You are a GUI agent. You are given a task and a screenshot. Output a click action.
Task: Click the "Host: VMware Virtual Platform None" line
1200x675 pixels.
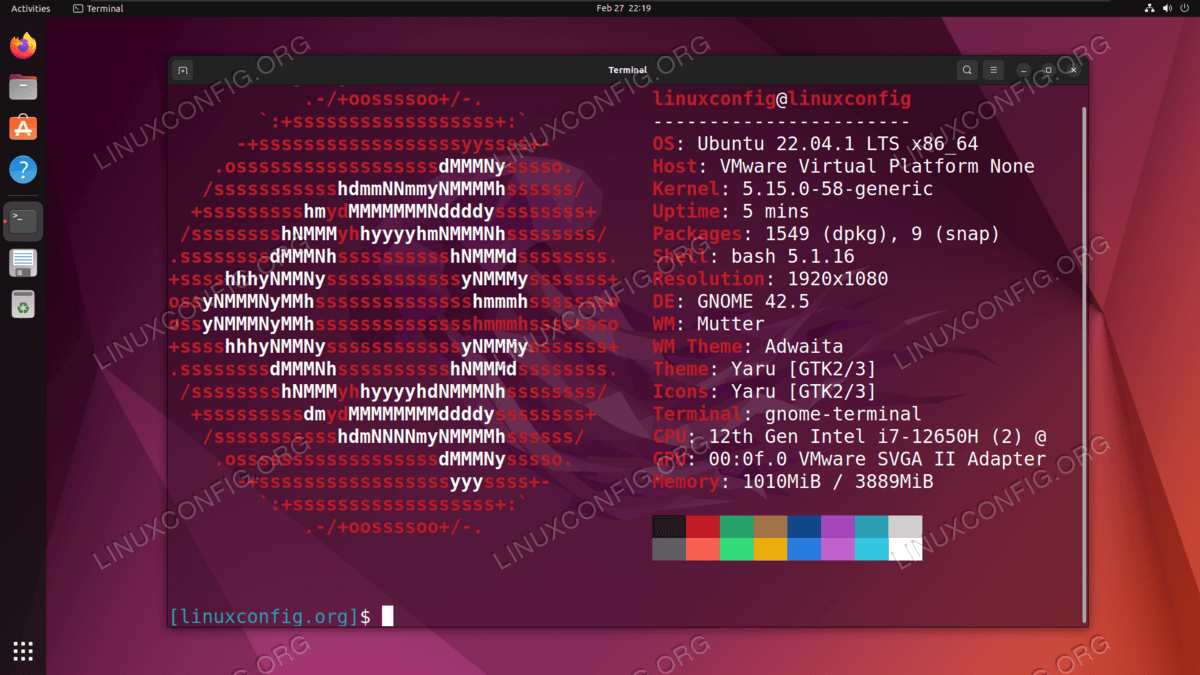pos(844,166)
